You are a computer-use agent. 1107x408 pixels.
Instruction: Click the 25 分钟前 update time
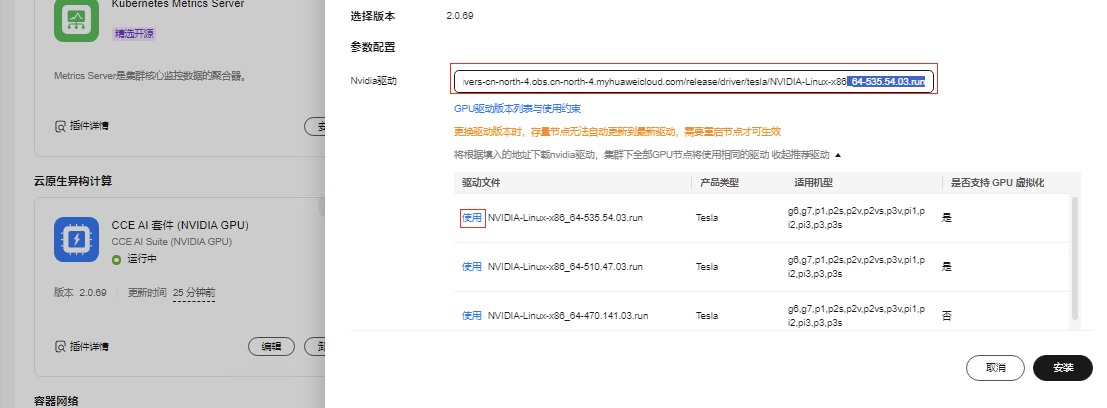click(x=194, y=292)
